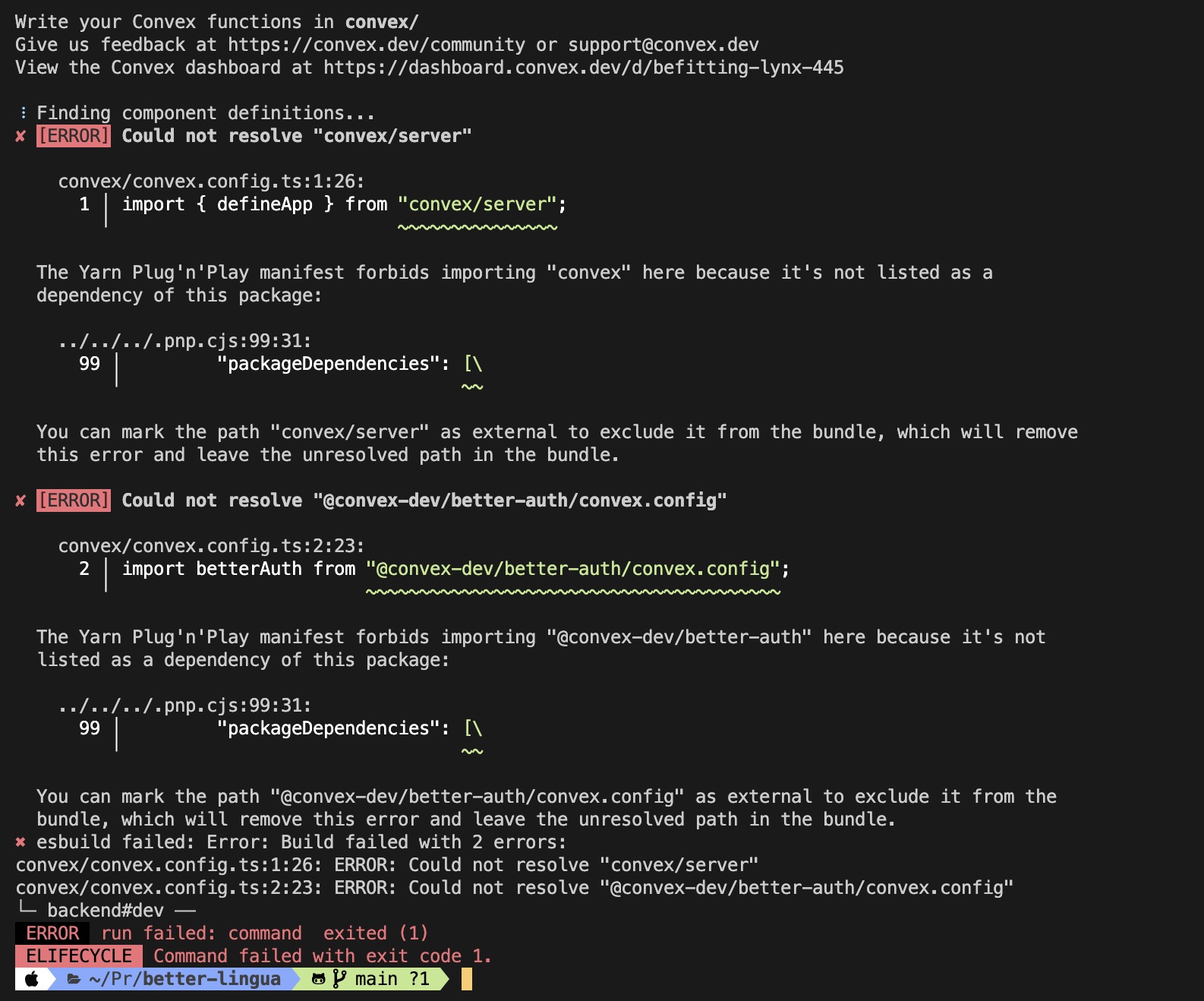Click the Apple logo prompt segment

click(x=31, y=979)
